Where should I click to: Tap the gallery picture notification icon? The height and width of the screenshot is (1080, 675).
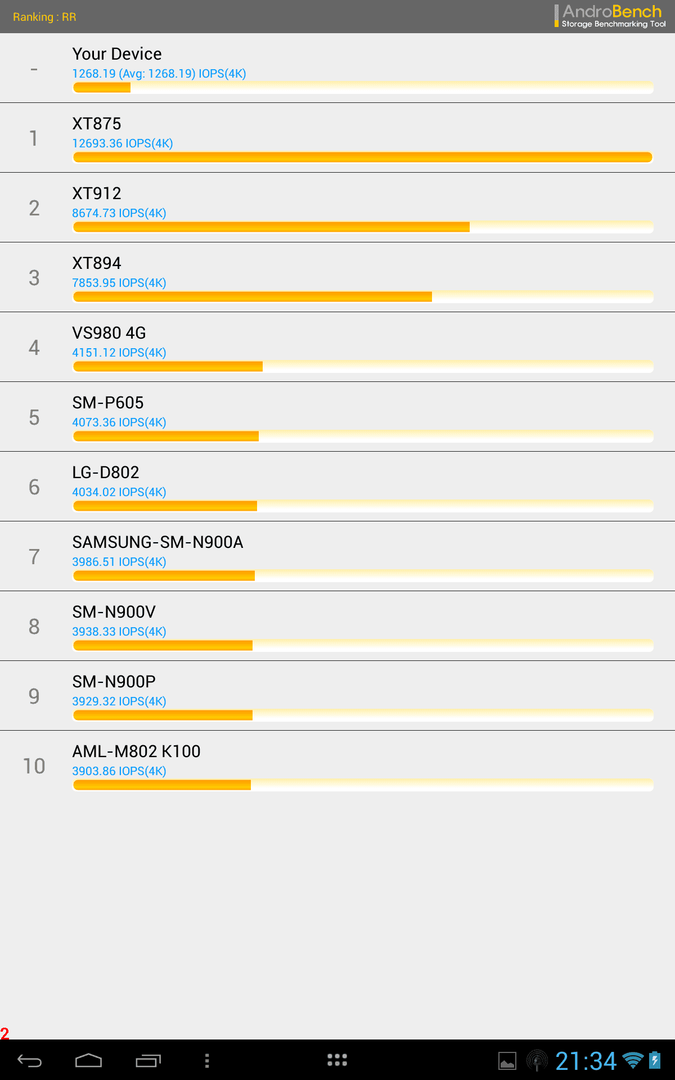coord(507,1061)
